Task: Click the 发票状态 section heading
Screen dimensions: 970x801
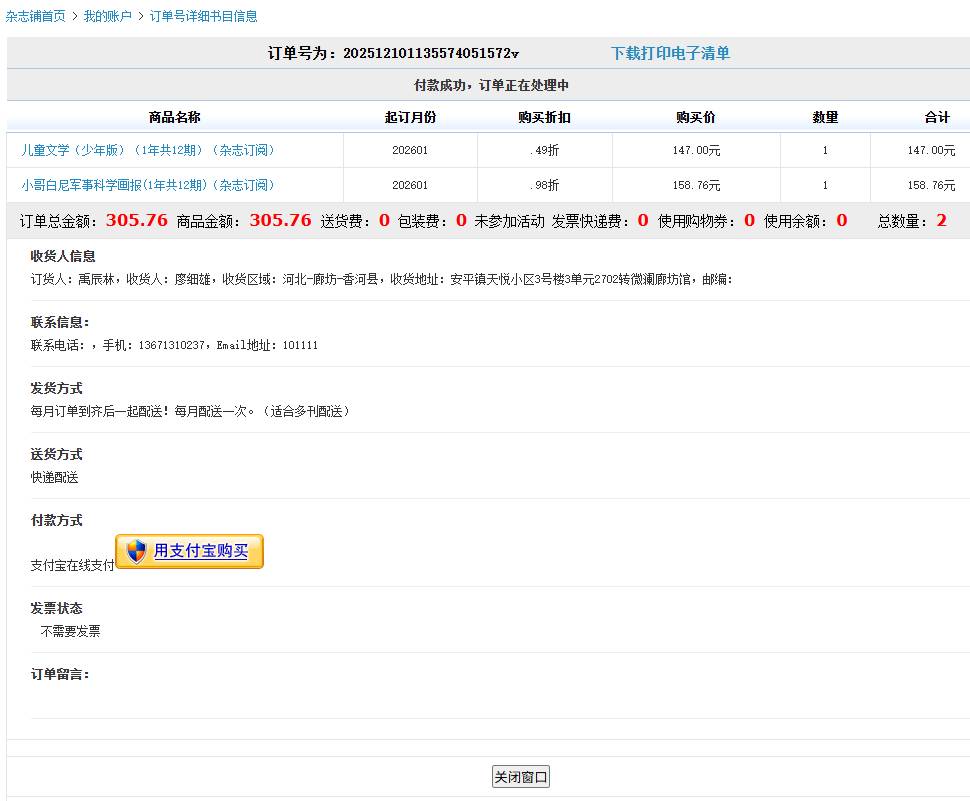Action: (x=56, y=608)
